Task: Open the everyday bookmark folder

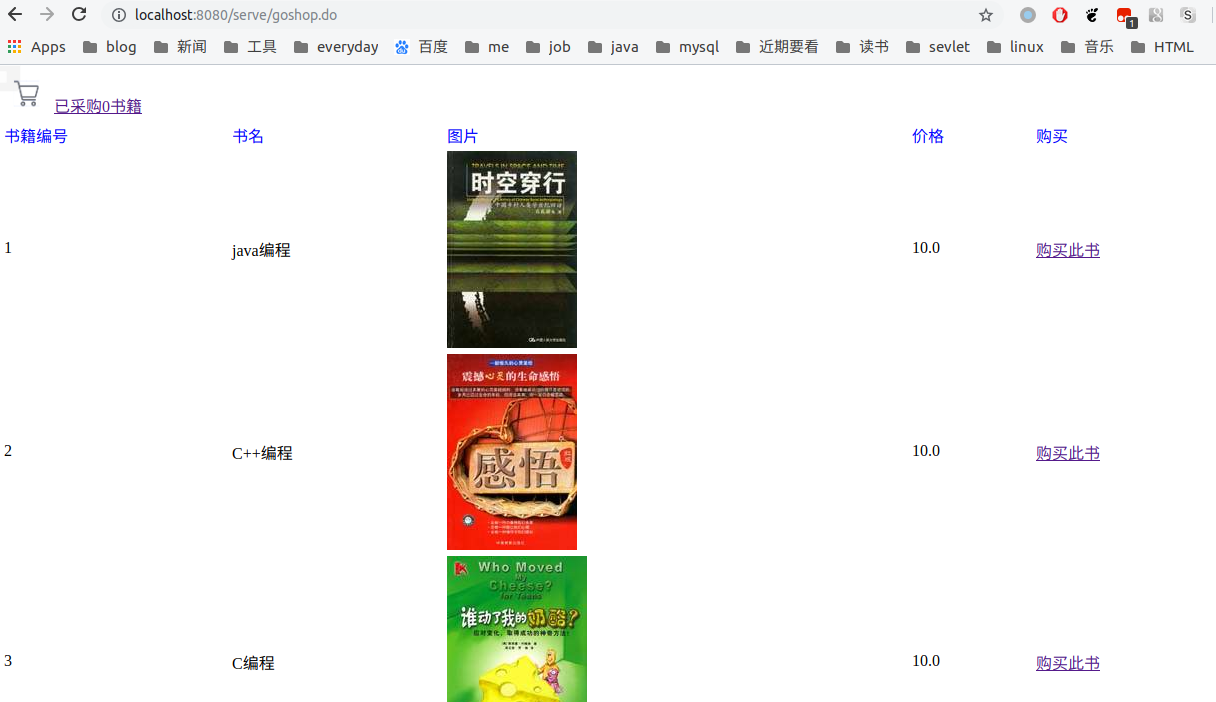Action: pyautogui.click(x=336, y=47)
